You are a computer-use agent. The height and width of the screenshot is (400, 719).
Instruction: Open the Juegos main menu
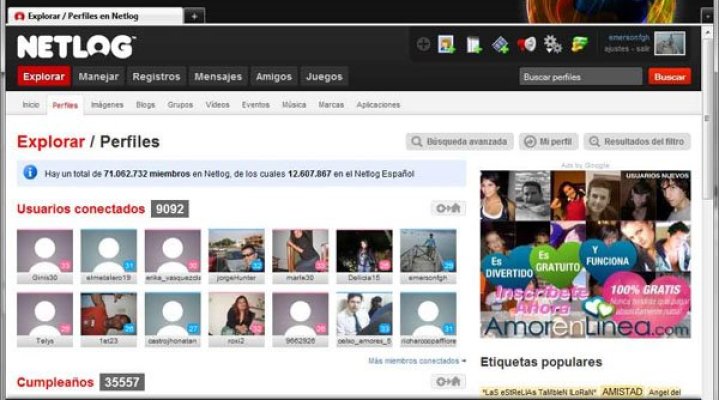[x=324, y=77]
